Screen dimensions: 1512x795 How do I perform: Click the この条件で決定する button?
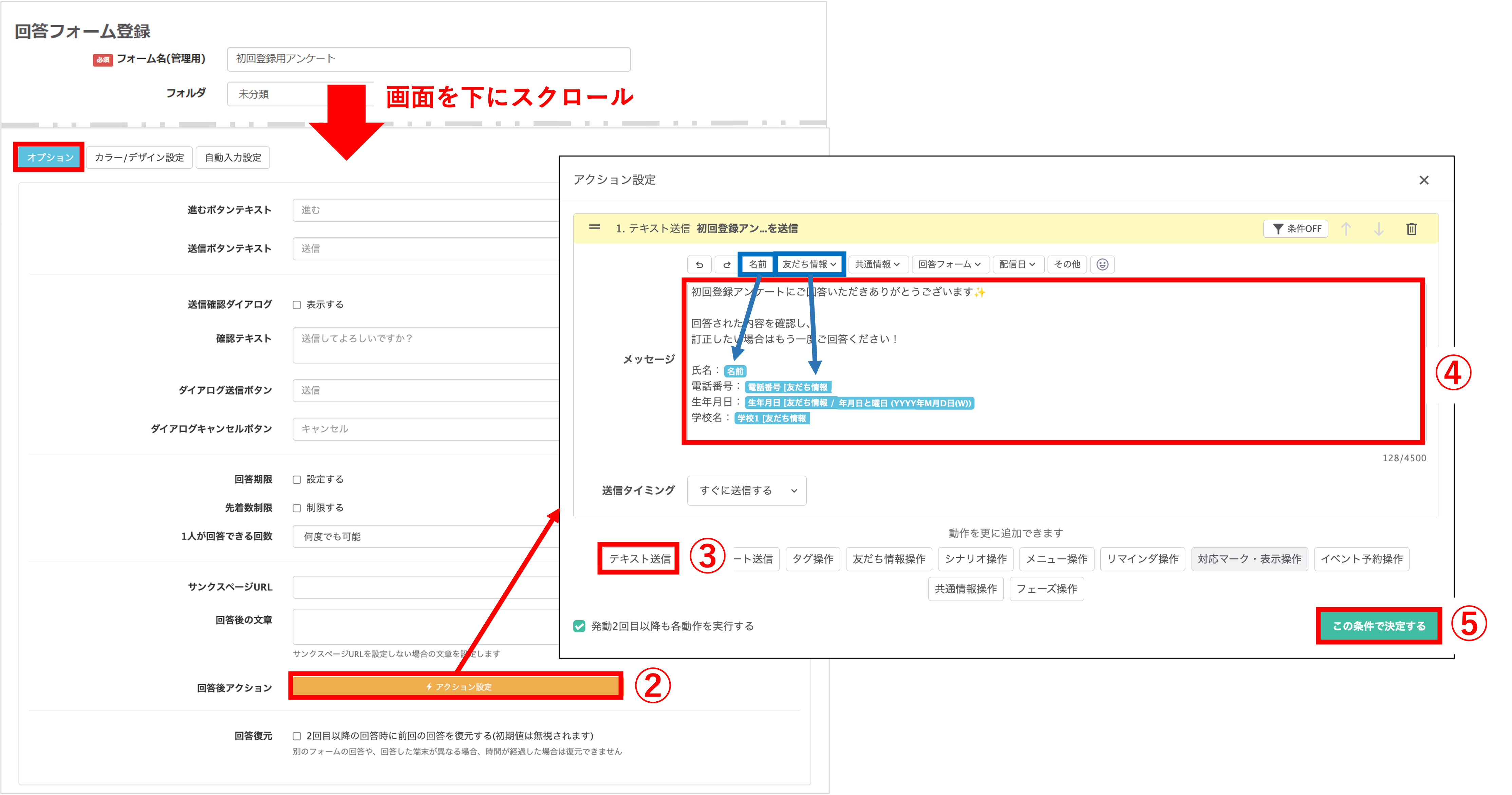coord(1378,626)
